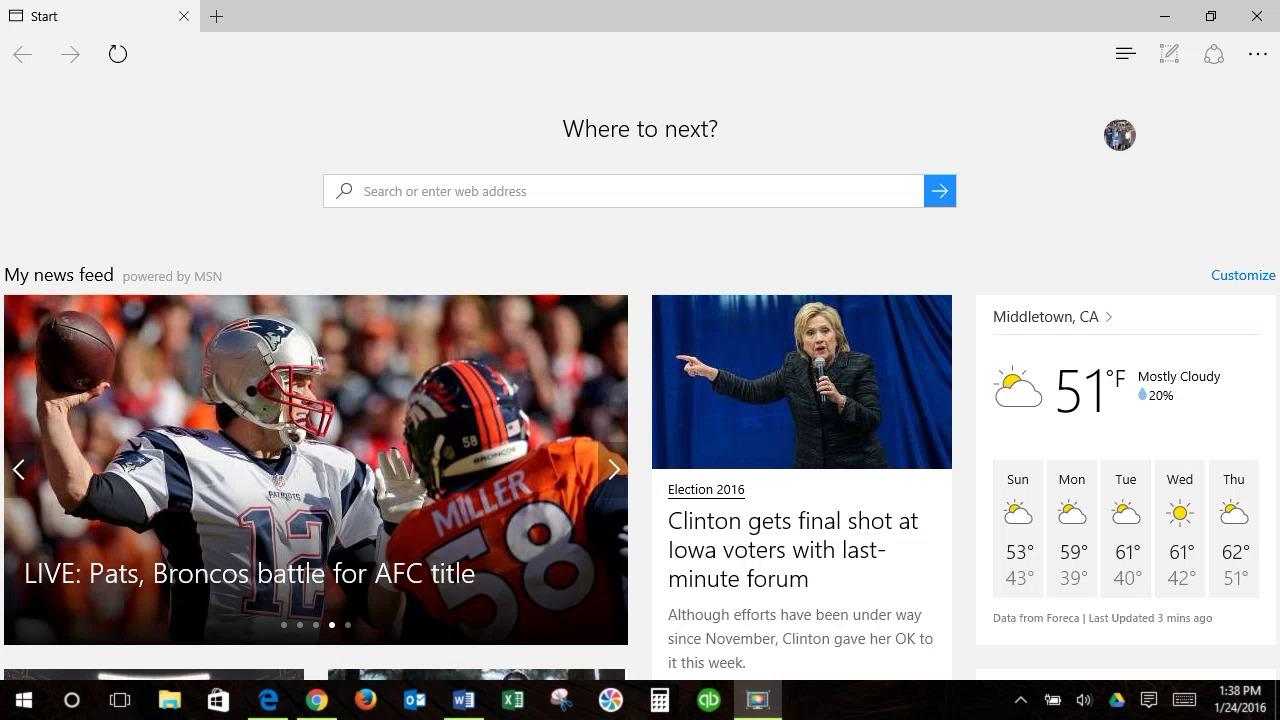Open the Windows Start menu

pos(24,700)
